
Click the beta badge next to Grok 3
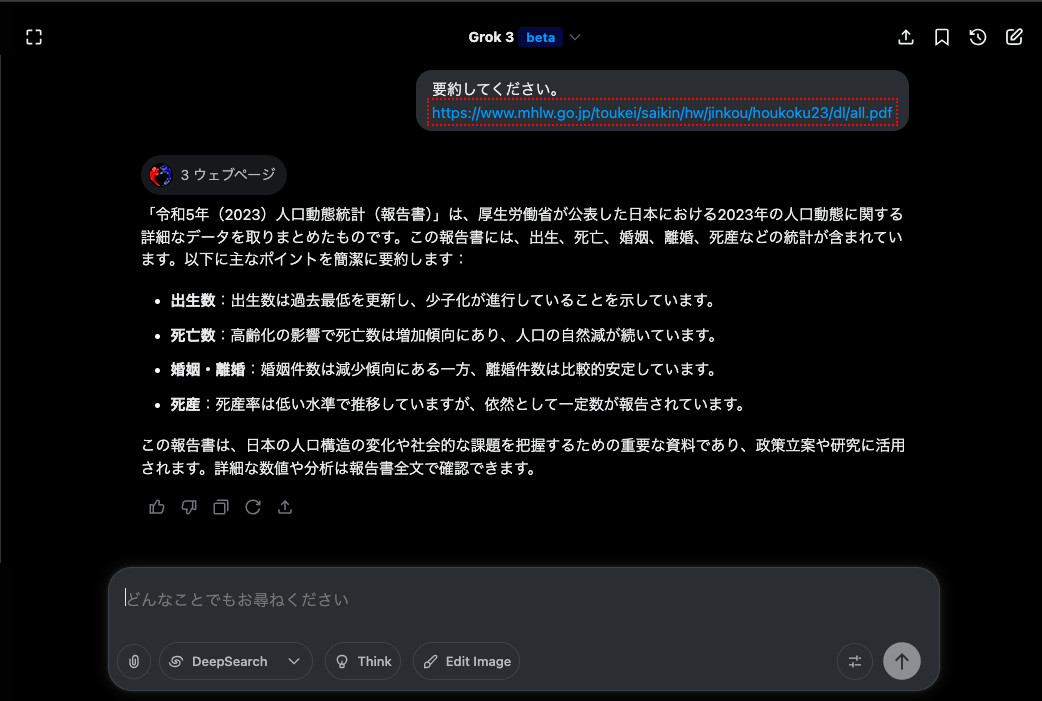click(540, 37)
